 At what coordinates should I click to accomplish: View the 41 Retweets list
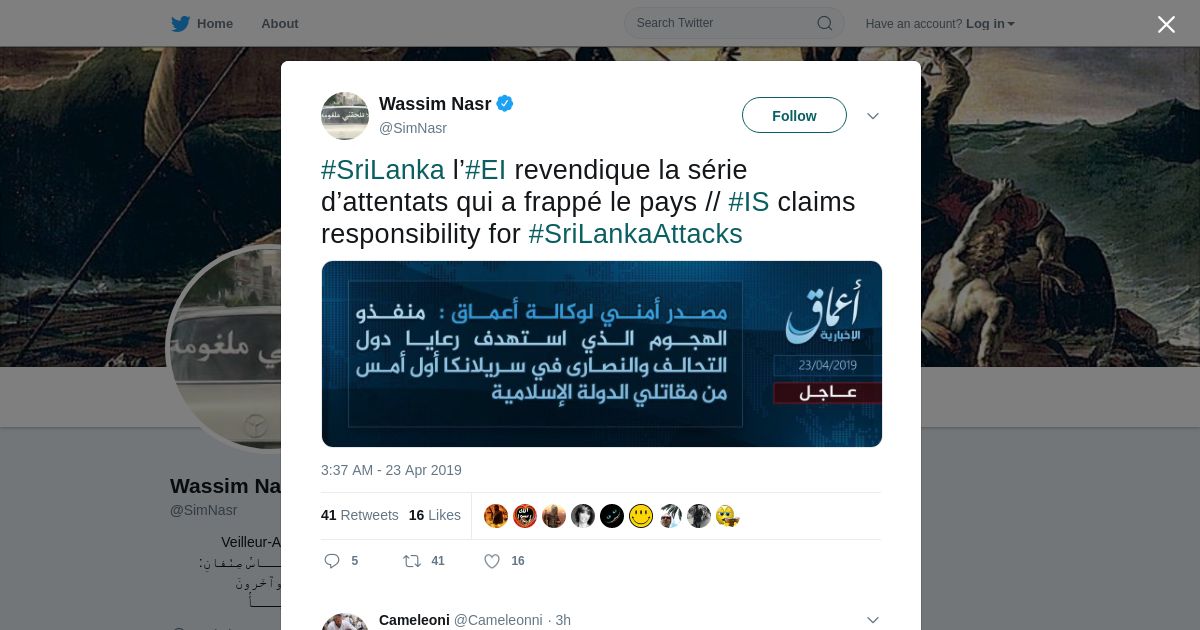pos(360,515)
